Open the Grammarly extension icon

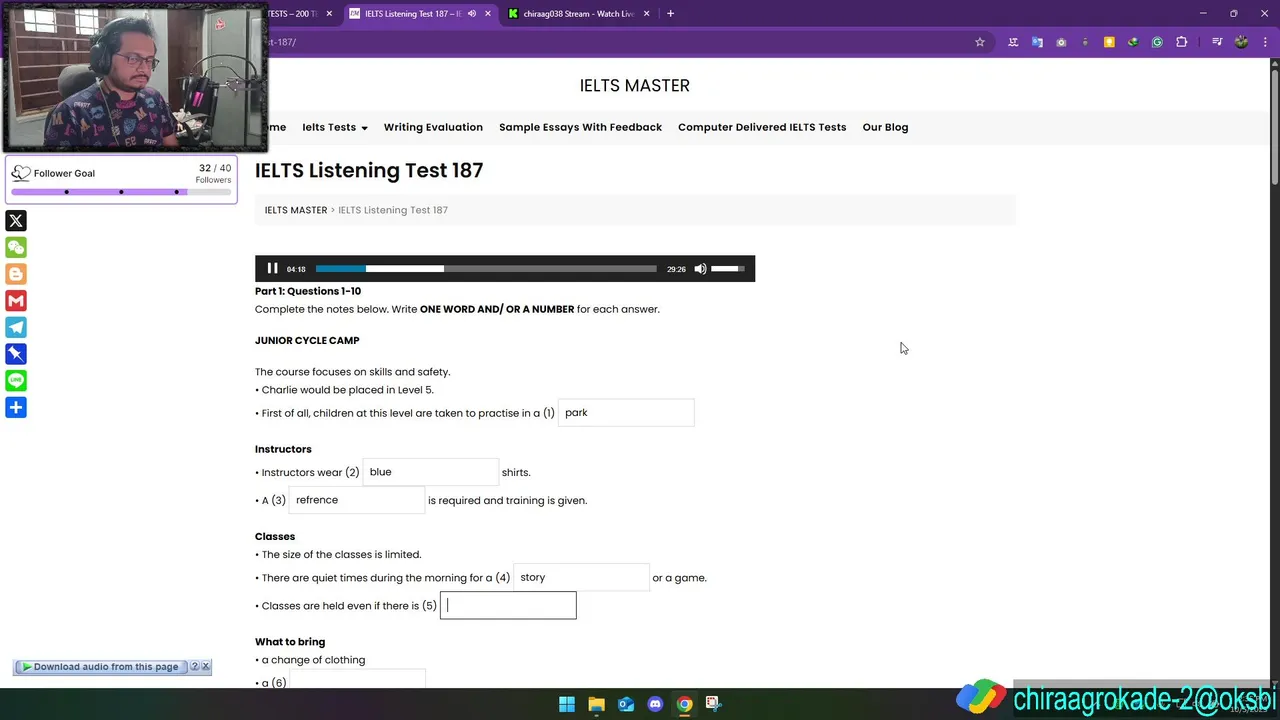(1157, 42)
